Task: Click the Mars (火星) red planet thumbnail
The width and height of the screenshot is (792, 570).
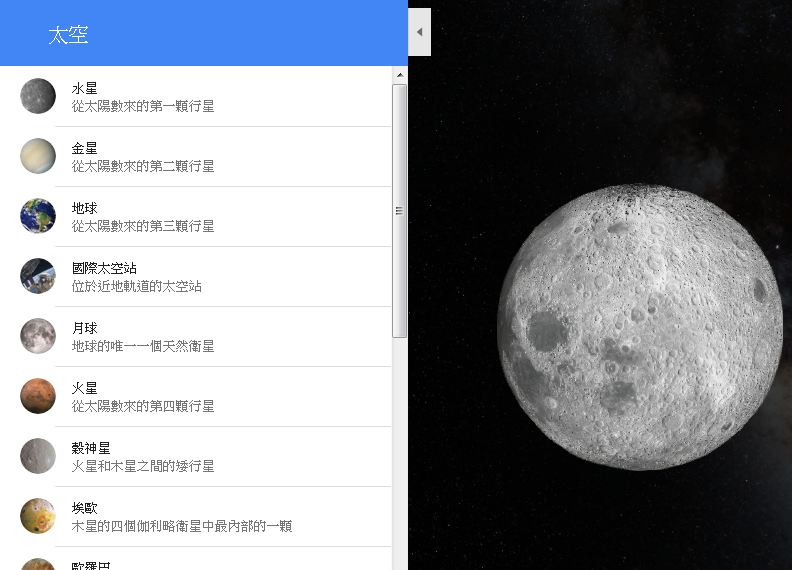Action: [38, 396]
